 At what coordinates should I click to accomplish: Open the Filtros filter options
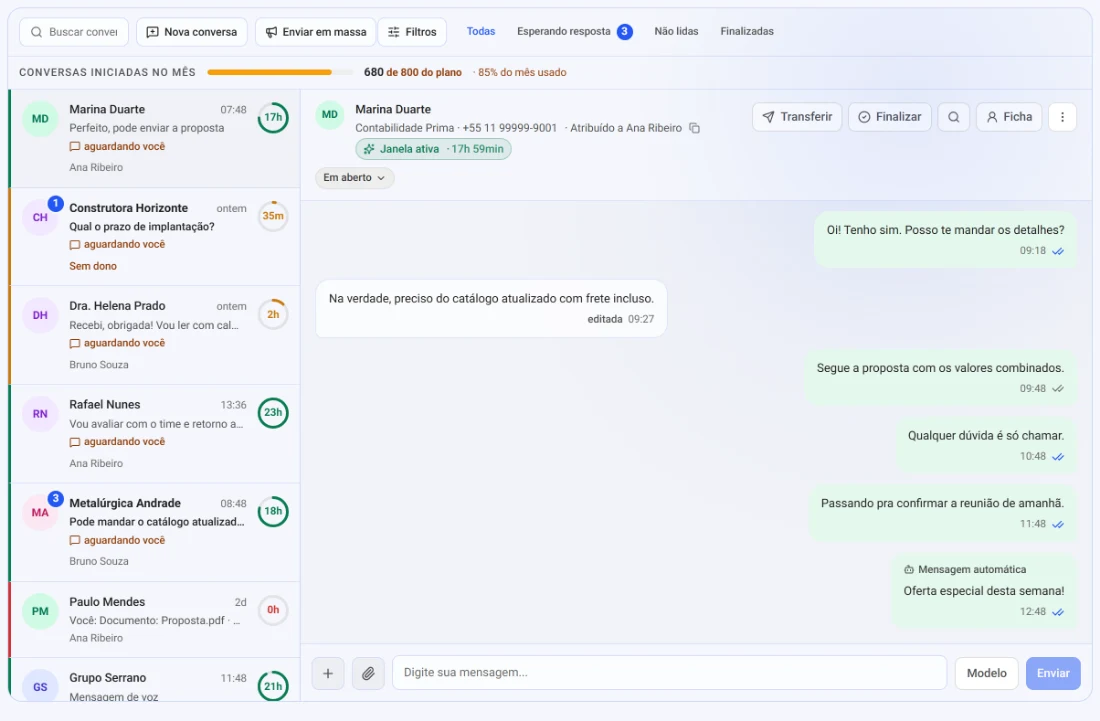[412, 32]
